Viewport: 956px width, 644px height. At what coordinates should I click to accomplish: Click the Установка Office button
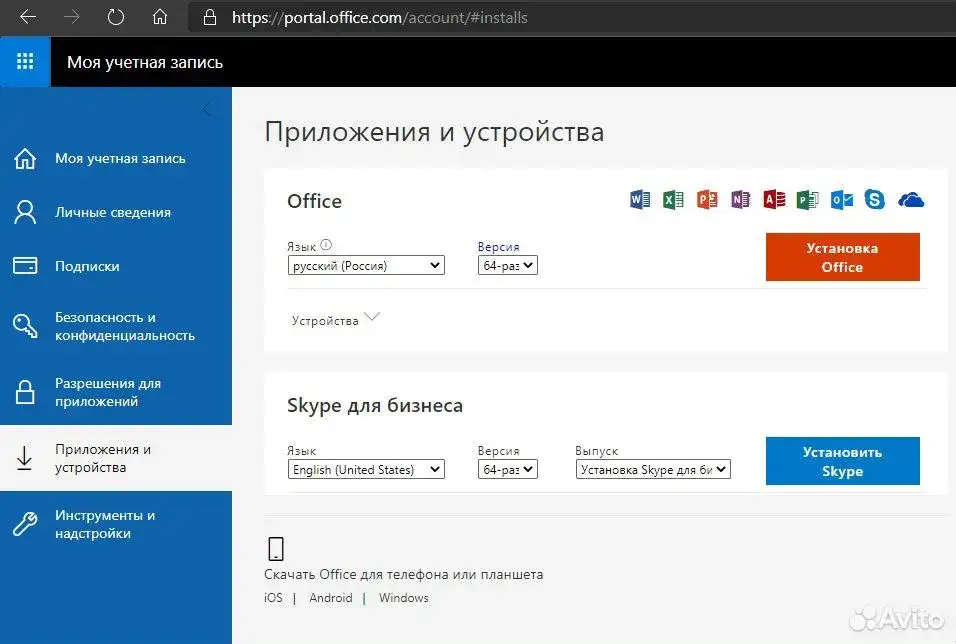[x=842, y=257]
